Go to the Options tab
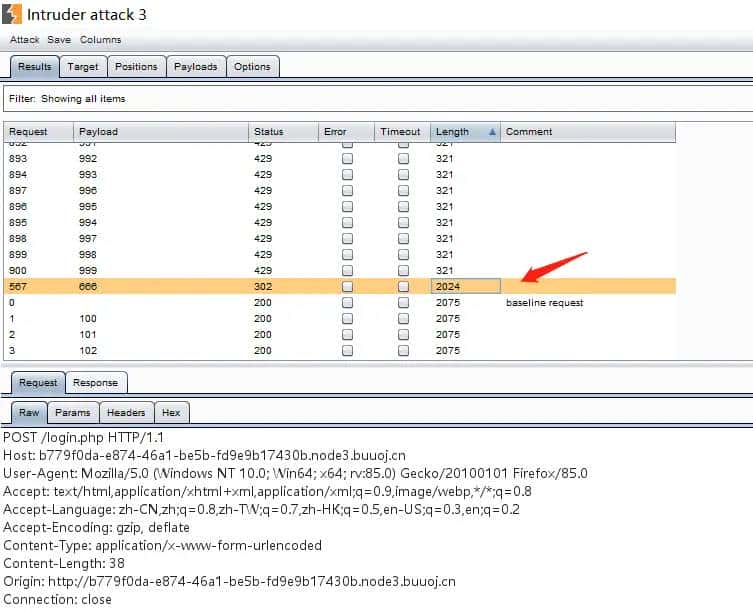753x612 pixels. click(252, 67)
